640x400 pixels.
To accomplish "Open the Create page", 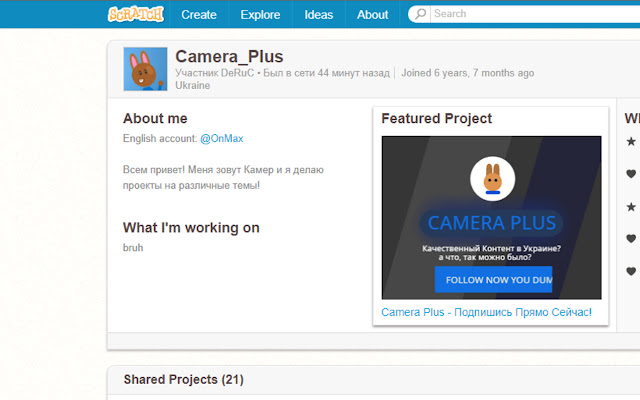I will click(199, 15).
